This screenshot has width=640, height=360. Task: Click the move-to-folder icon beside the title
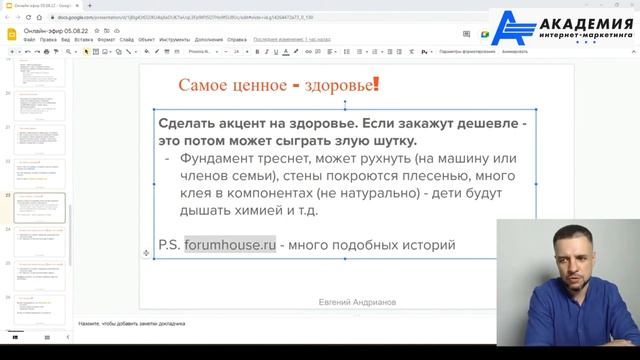coord(107,31)
